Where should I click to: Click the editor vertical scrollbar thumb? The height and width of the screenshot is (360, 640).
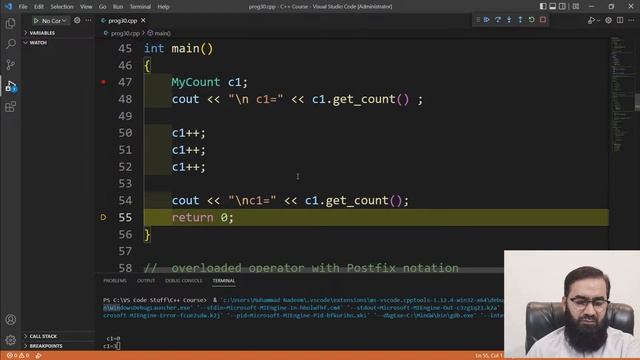tap(637, 102)
